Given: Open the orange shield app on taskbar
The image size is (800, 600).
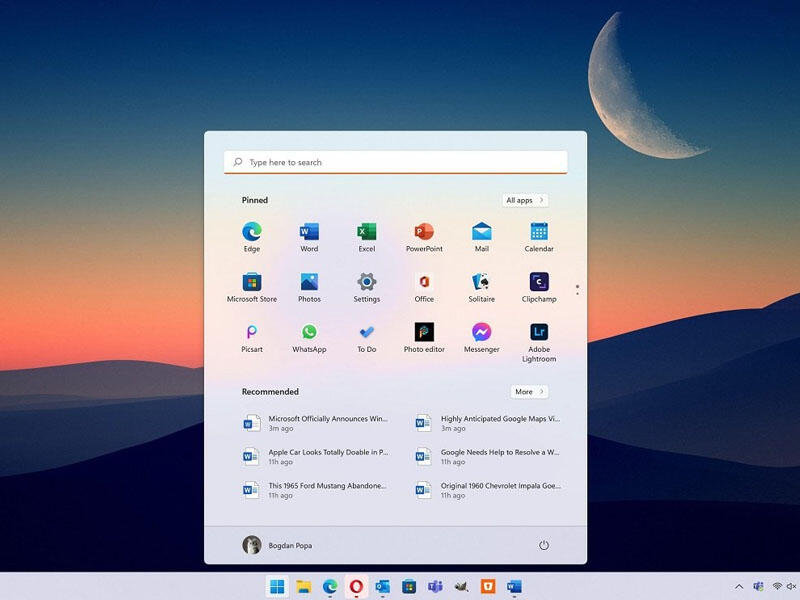Looking at the screenshot, I should tap(488, 587).
